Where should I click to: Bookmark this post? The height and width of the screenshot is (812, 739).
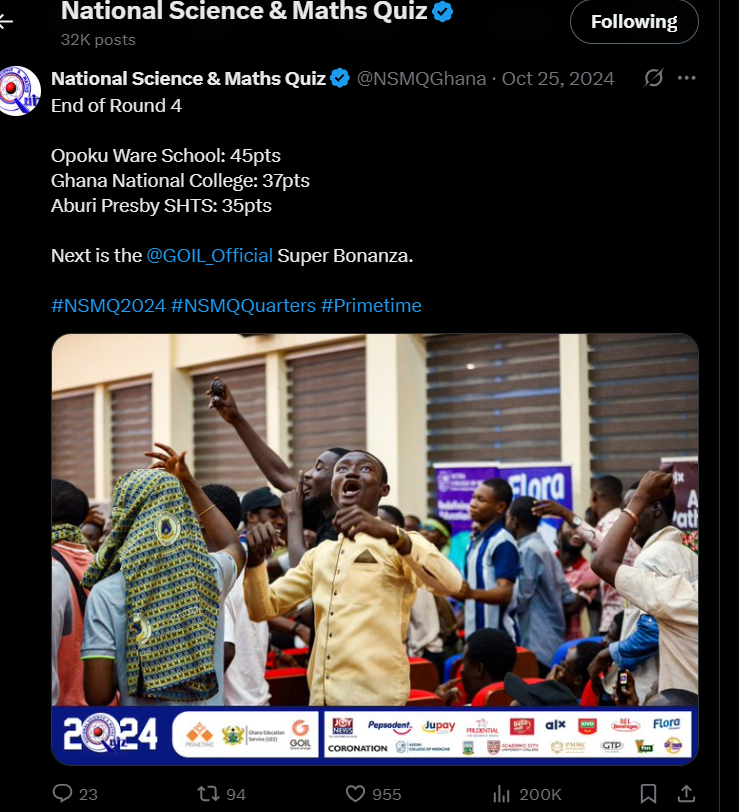648,793
